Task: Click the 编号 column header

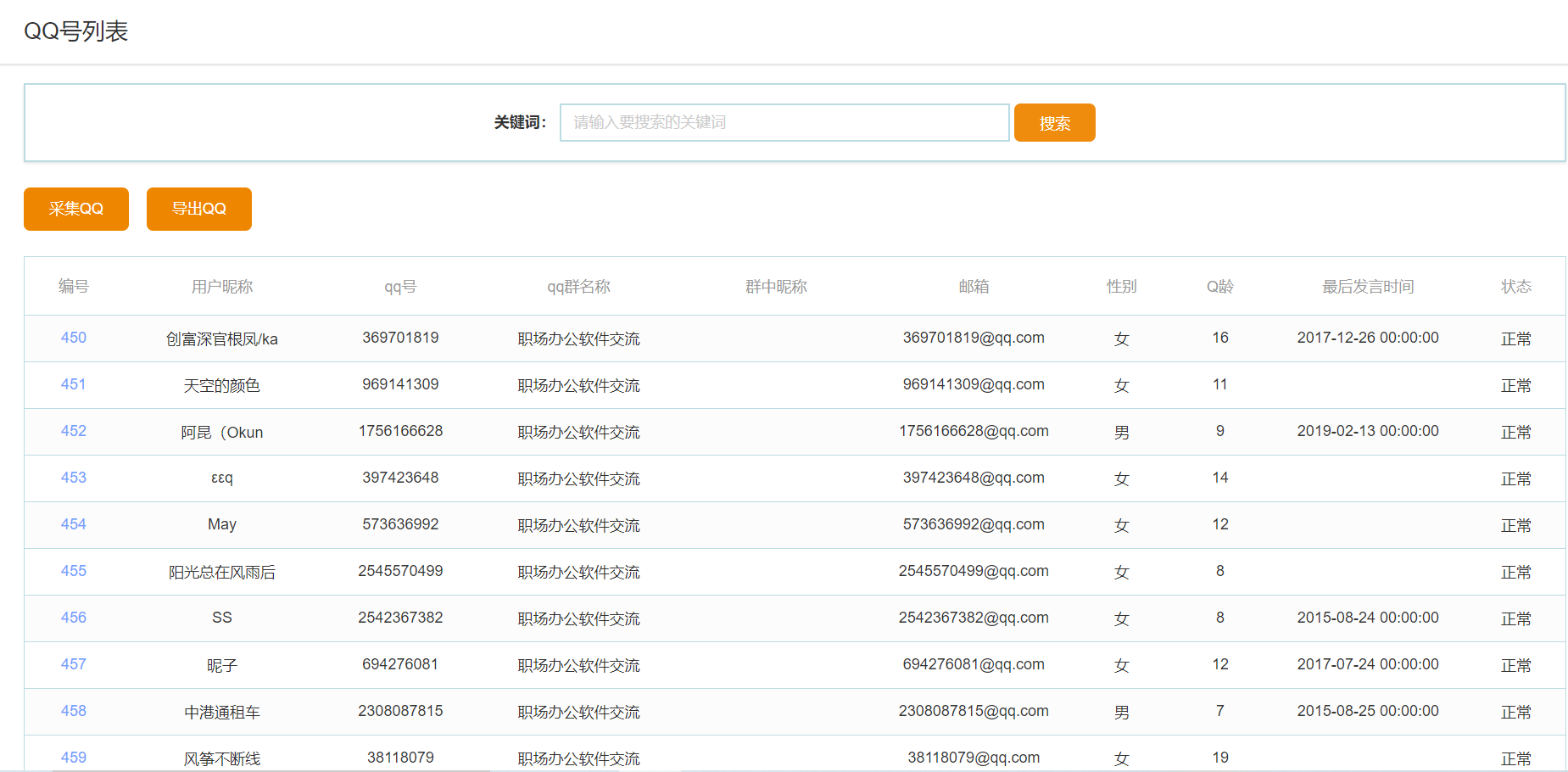Action: tap(73, 286)
